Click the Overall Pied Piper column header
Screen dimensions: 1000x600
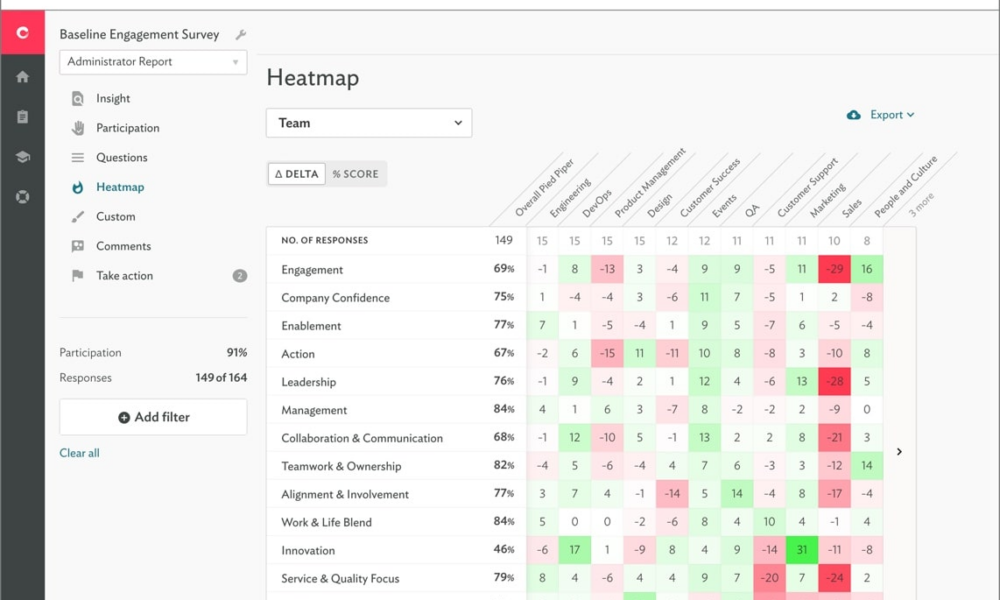click(544, 188)
